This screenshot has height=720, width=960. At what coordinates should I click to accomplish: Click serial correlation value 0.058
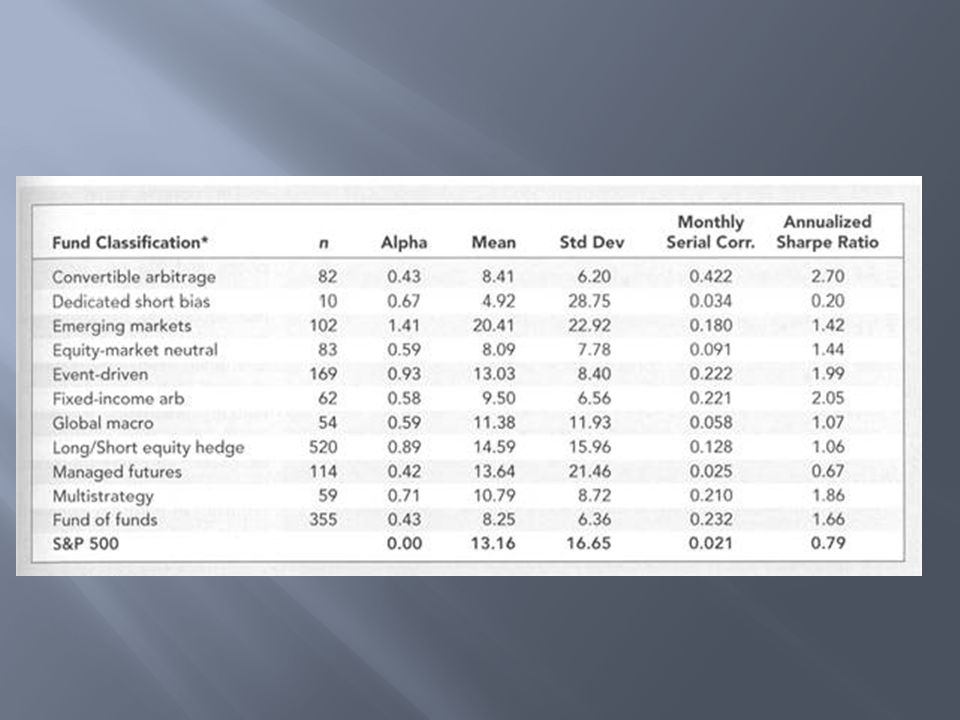coord(711,422)
